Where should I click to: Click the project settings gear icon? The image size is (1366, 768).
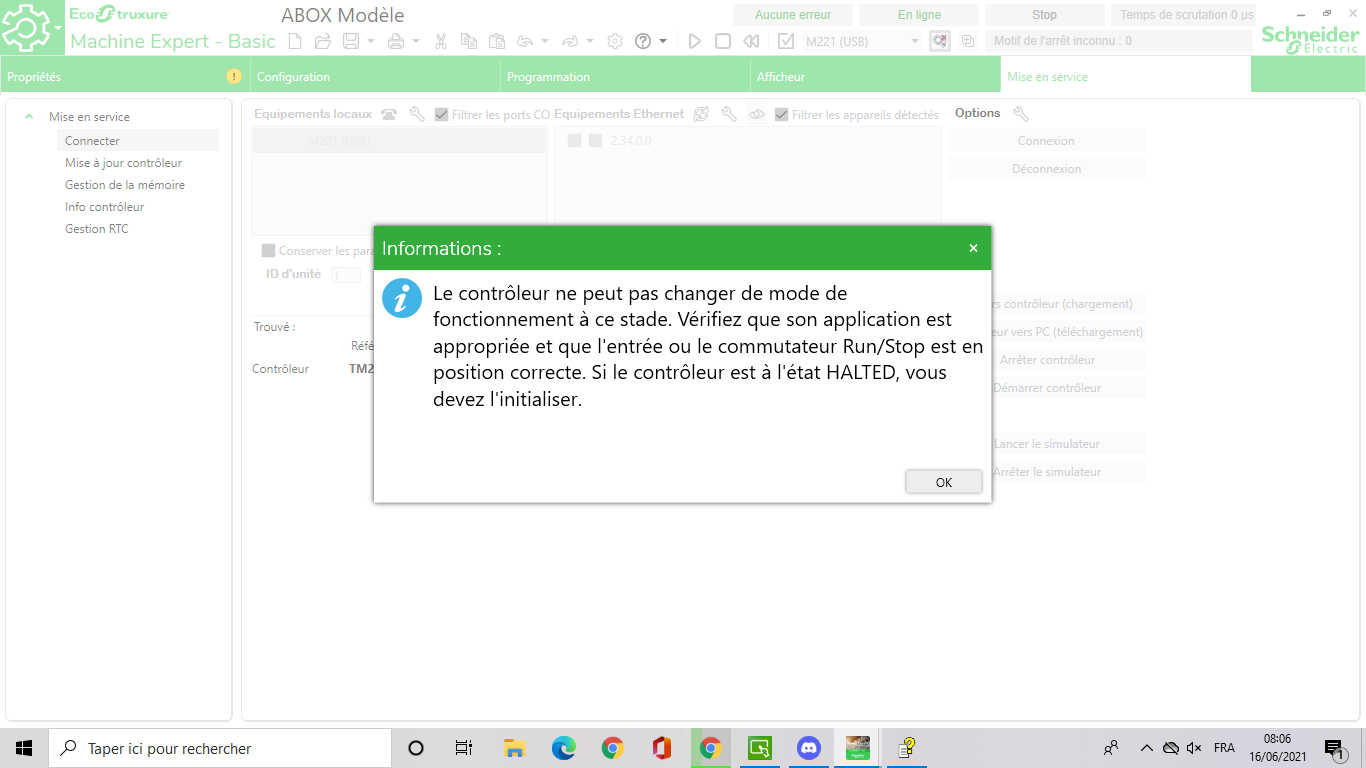coord(615,41)
